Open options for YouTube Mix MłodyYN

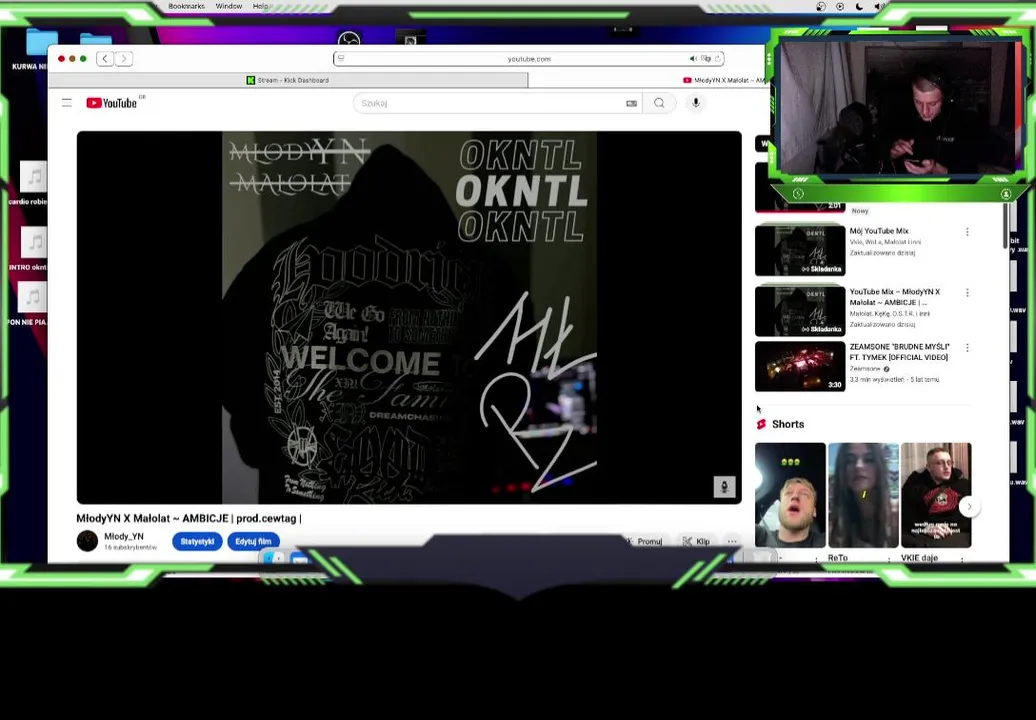point(967,293)
